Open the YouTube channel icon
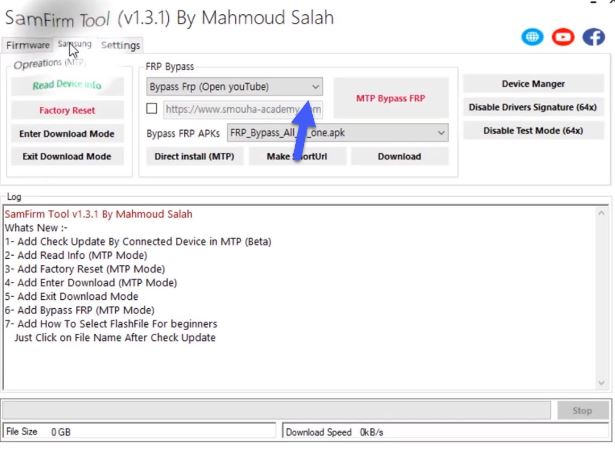The image size is (615, 449). click(x=563, y=37)
